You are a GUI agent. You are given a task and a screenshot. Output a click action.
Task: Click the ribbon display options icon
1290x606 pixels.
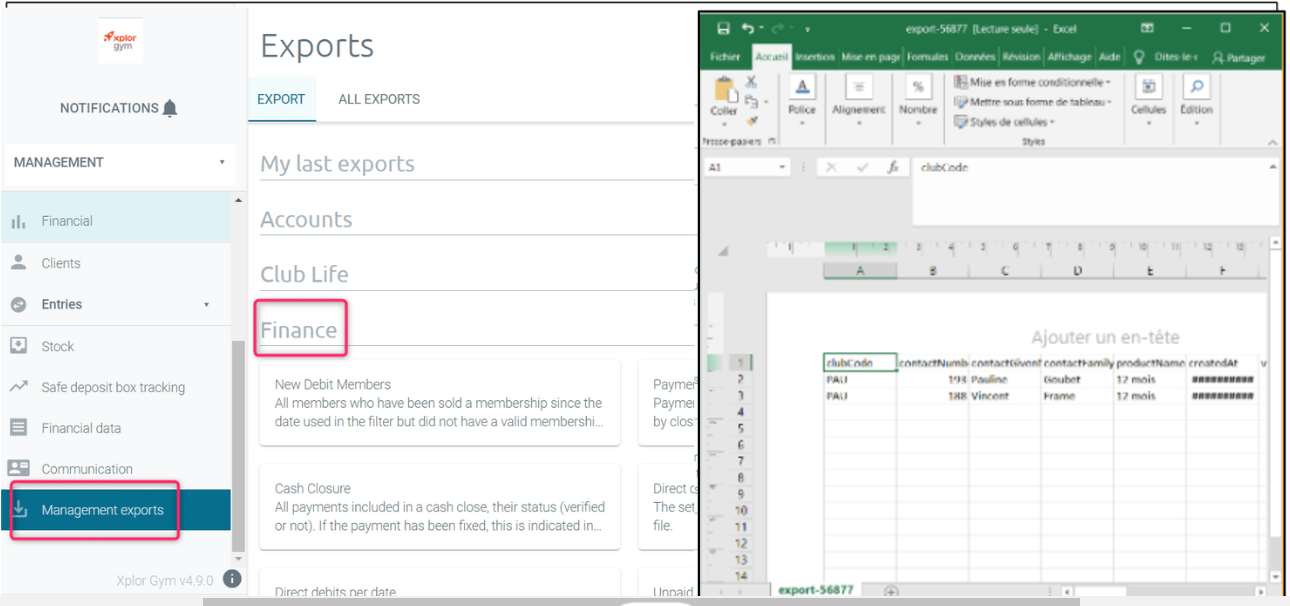pos(1147,28)
